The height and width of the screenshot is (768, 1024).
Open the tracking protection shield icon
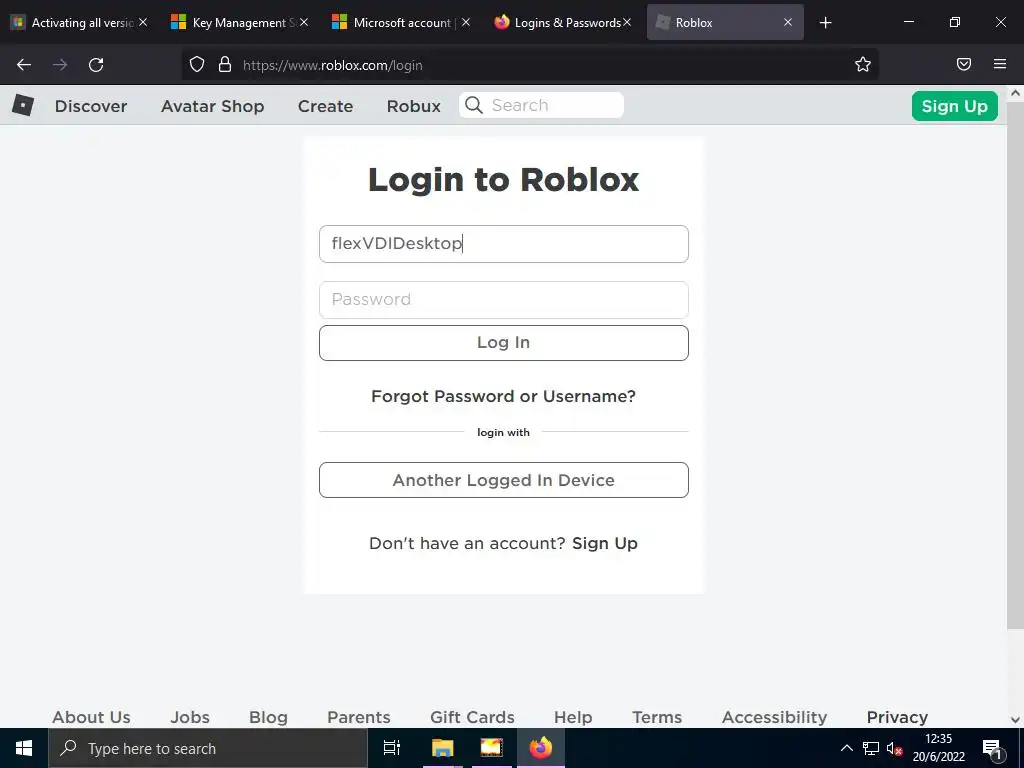click(197, 64)
